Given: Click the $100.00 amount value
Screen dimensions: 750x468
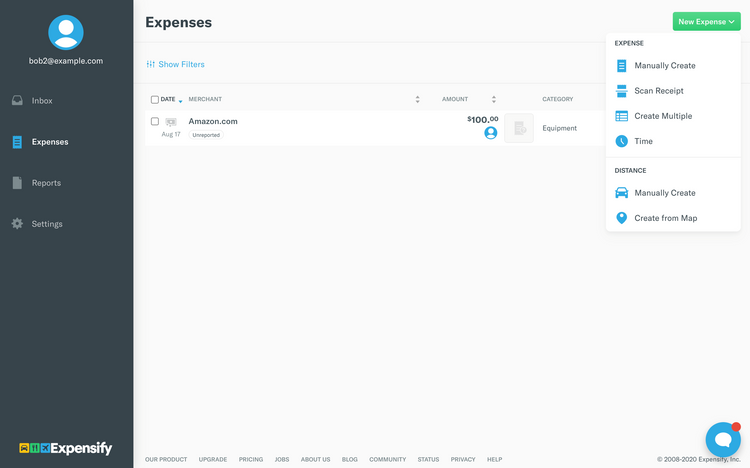Looking at the screenshot, I should (483, 120).
